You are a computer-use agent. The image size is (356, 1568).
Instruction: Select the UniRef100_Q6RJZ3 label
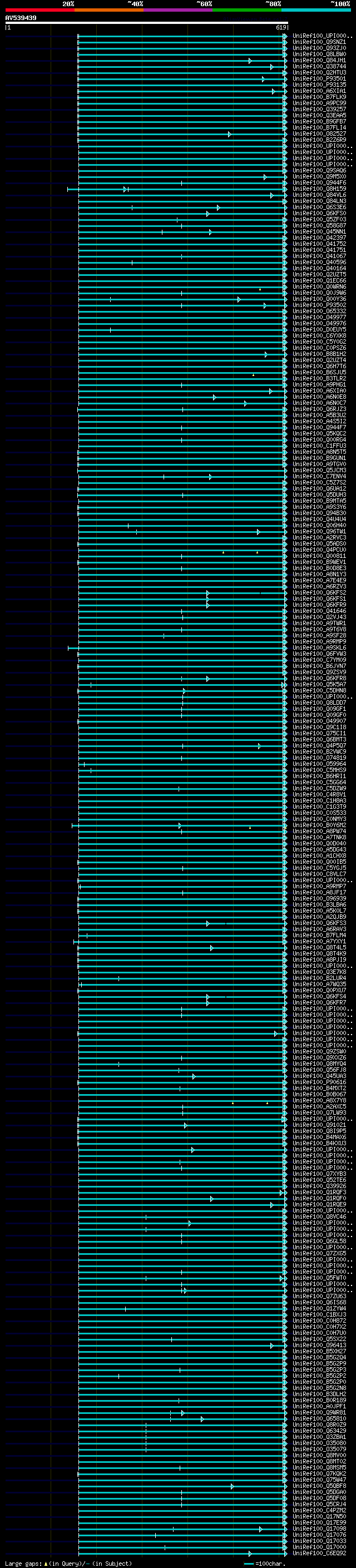point(319,409)
